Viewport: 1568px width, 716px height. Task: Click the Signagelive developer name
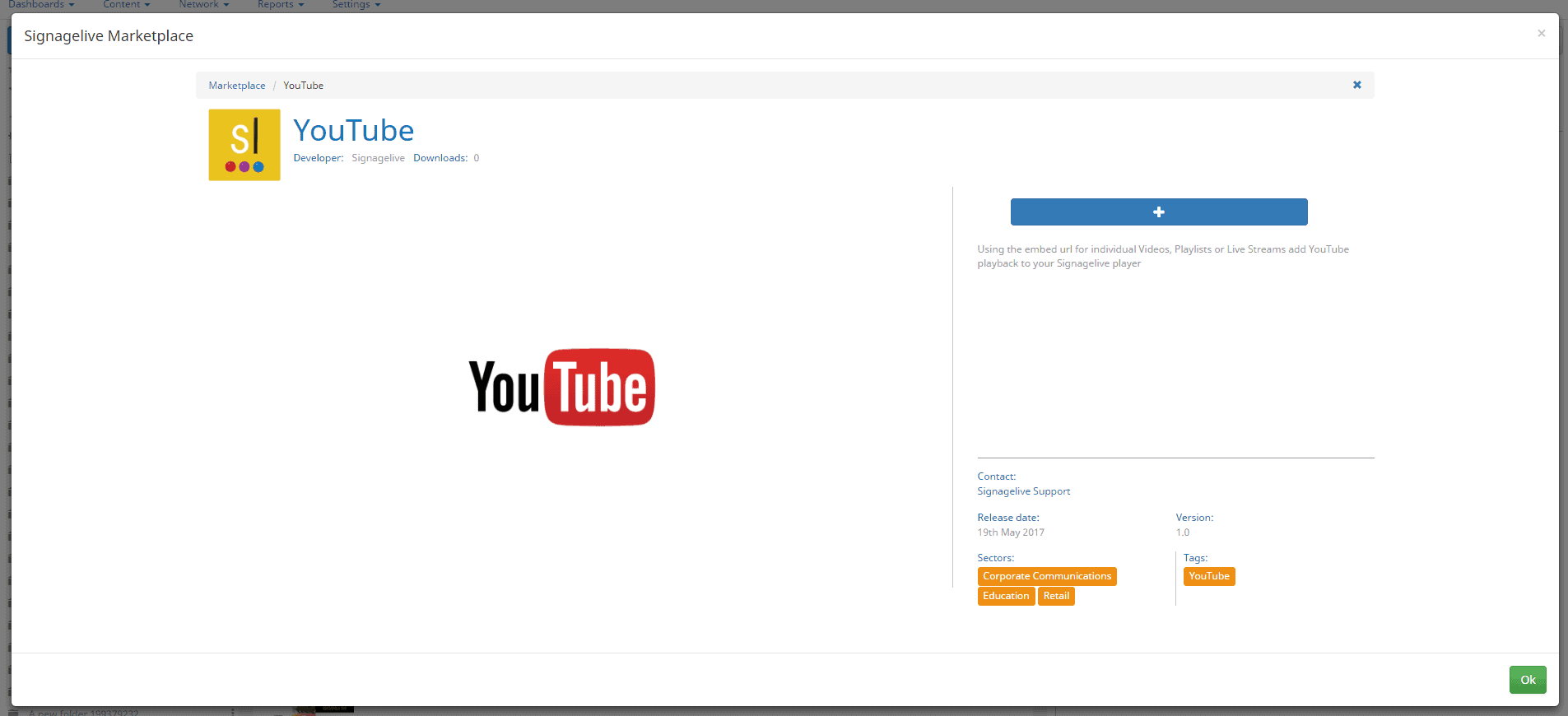tap(378, 158)
